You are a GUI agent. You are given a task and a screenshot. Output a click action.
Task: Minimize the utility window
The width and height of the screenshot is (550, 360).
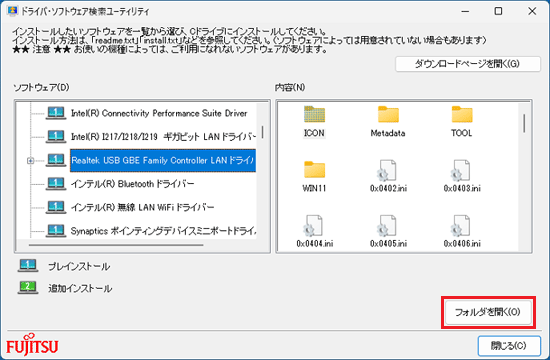tap(465, 11)
